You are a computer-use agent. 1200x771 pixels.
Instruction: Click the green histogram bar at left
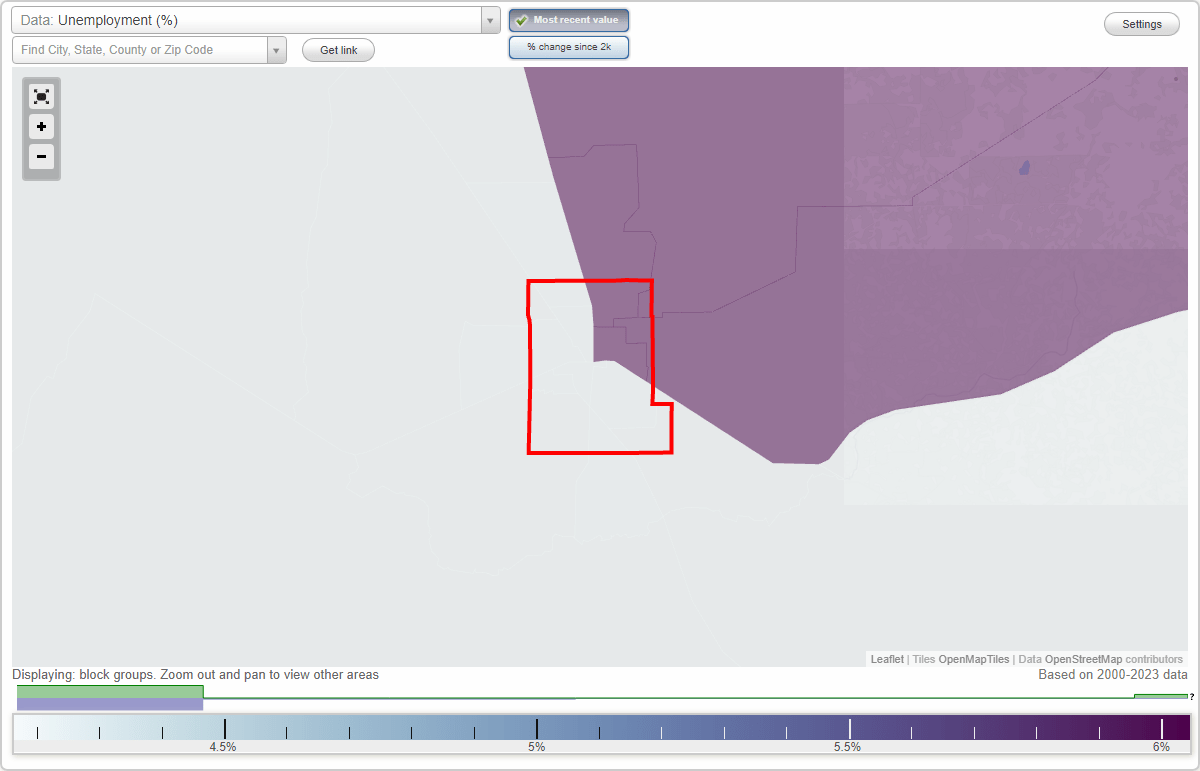pos(110,692)
